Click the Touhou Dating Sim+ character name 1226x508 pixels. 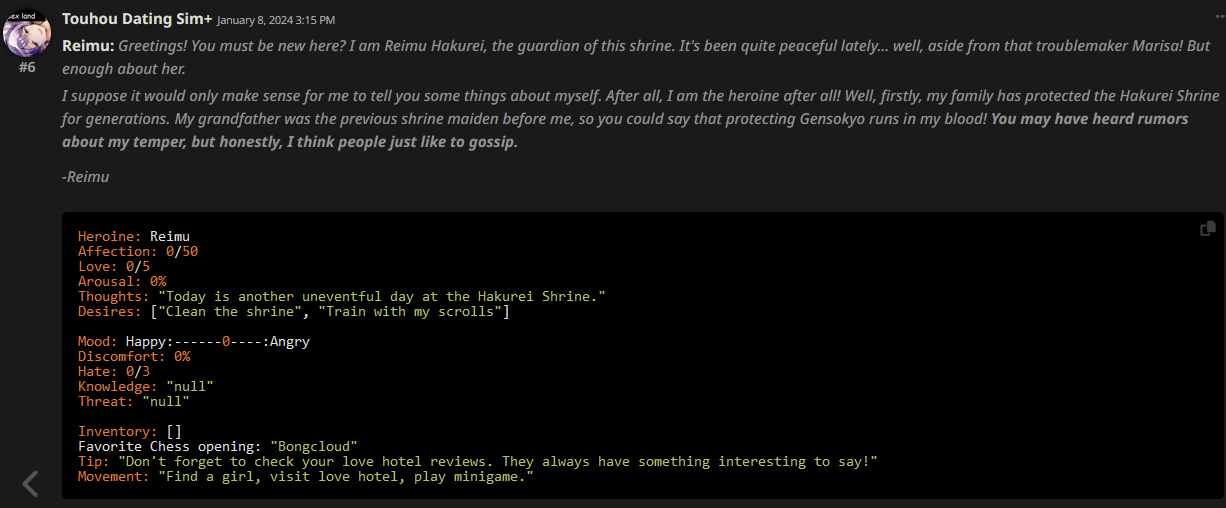pyautogui.click(x=137, y=19)
